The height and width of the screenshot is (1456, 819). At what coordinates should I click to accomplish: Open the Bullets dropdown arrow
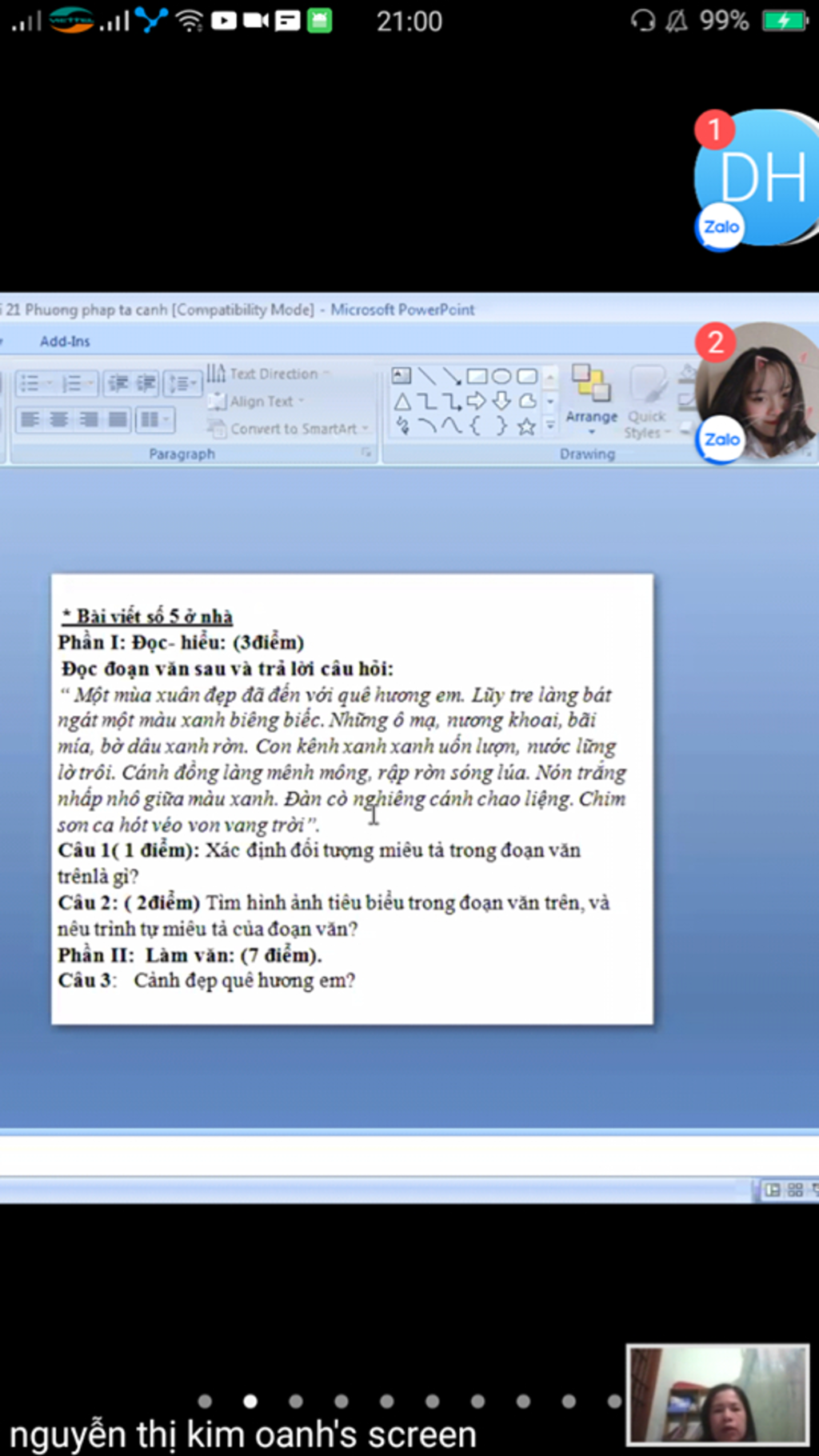point(49,384)
